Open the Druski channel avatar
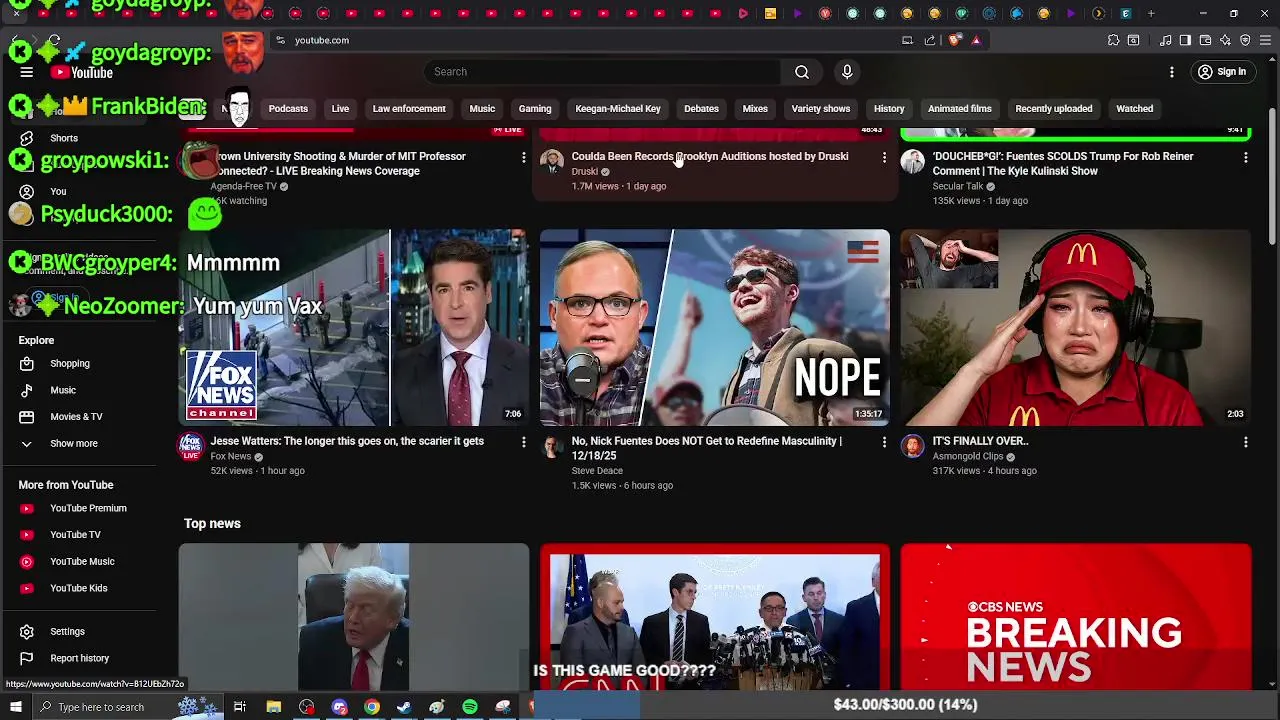Image resolution: width=1280 pixels, height=720 pixels. pos(552,162)
